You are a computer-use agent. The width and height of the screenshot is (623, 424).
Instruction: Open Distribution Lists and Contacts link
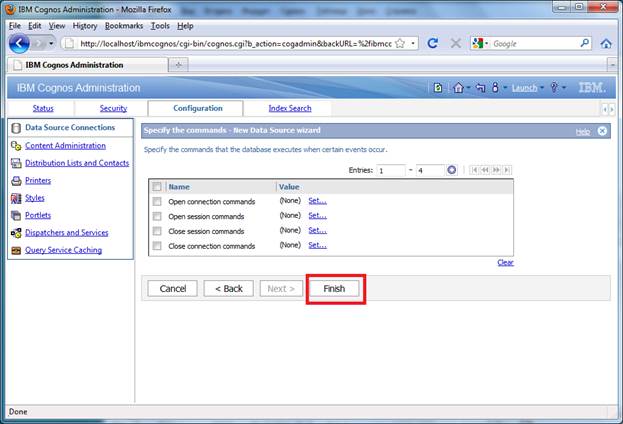pyautogui.click(x=77, y=163)
